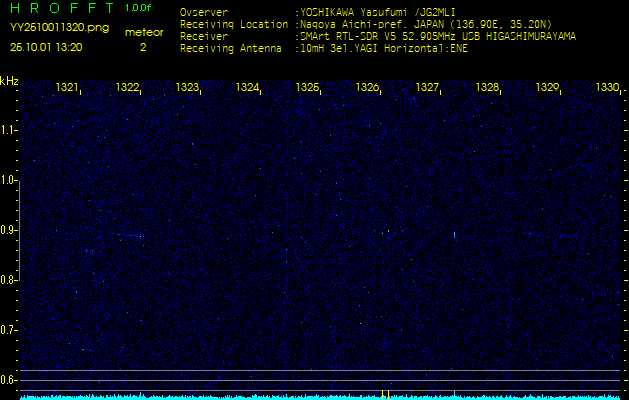Viewport: 629px width, 400px height.
Task: Click the 25.10.01 13:20 timestamp
Action: [x=46, y=47]
